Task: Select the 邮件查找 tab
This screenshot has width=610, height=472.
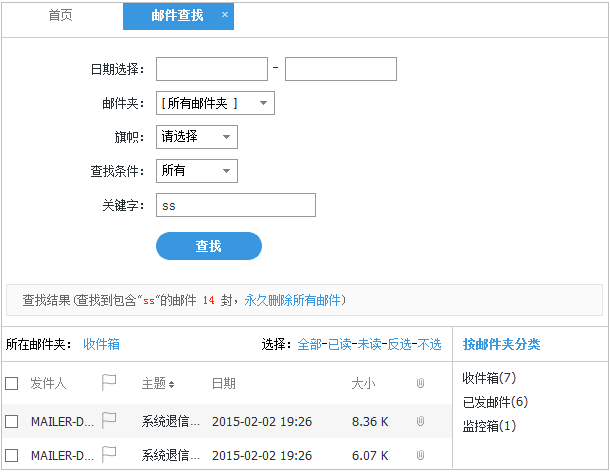Action: click(x=176, y=16)
